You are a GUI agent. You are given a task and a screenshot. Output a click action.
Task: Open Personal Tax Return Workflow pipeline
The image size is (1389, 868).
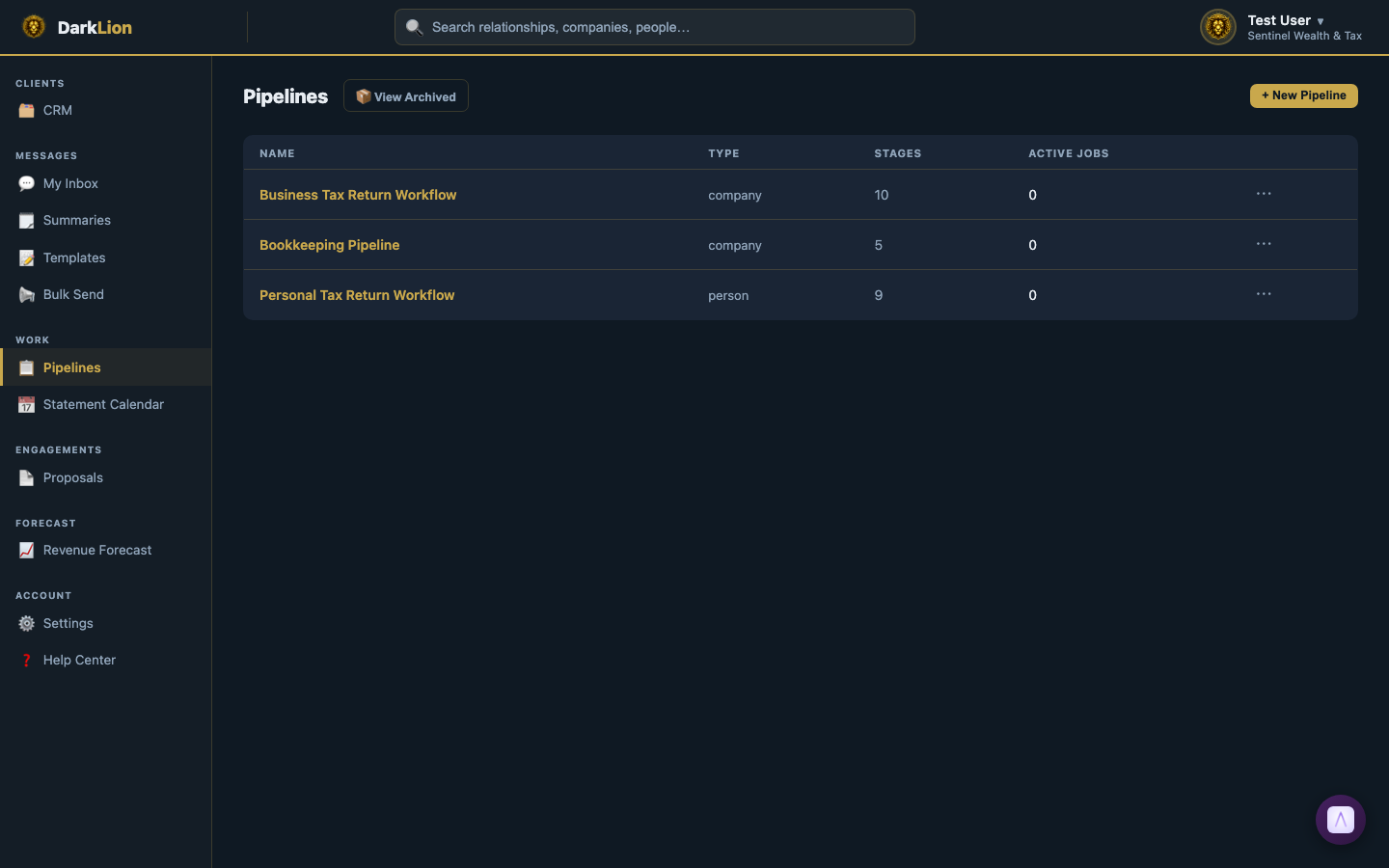[x=357, y=295]
